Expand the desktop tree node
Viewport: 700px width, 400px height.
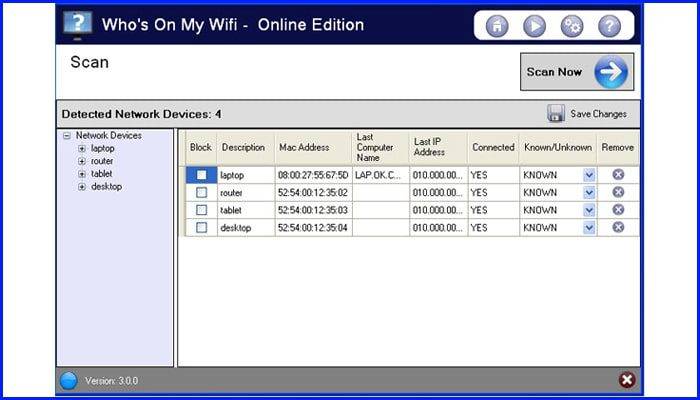(82, 187)
